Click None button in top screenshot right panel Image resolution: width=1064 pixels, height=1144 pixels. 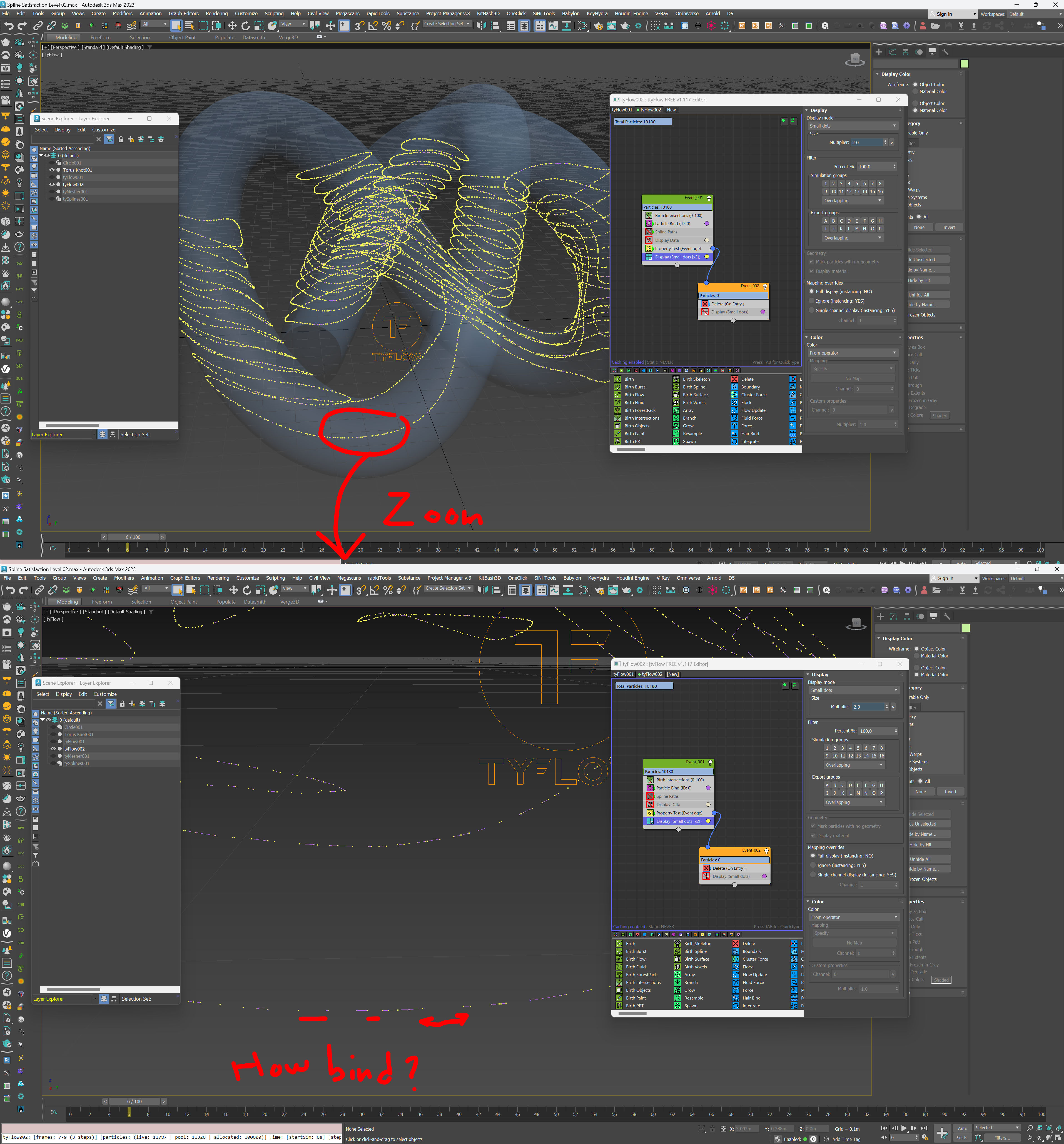pyautogui.click(x=919, y=227)
